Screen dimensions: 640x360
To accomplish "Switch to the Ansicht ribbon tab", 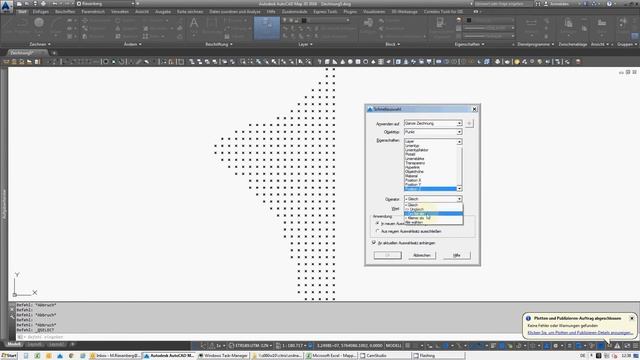I will 142,11.
